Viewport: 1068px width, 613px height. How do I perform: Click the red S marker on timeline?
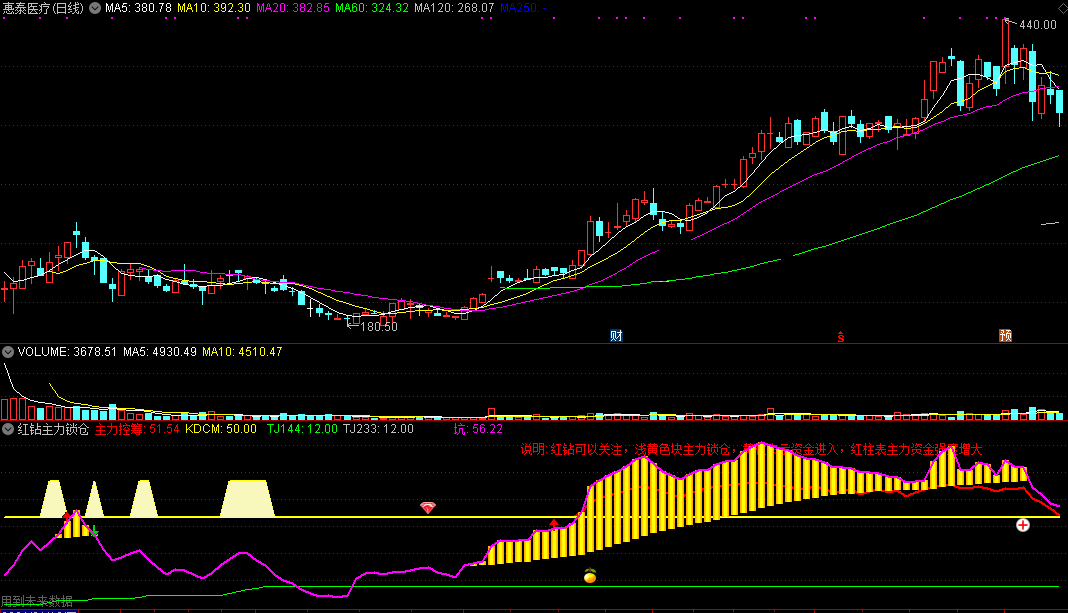841,336
